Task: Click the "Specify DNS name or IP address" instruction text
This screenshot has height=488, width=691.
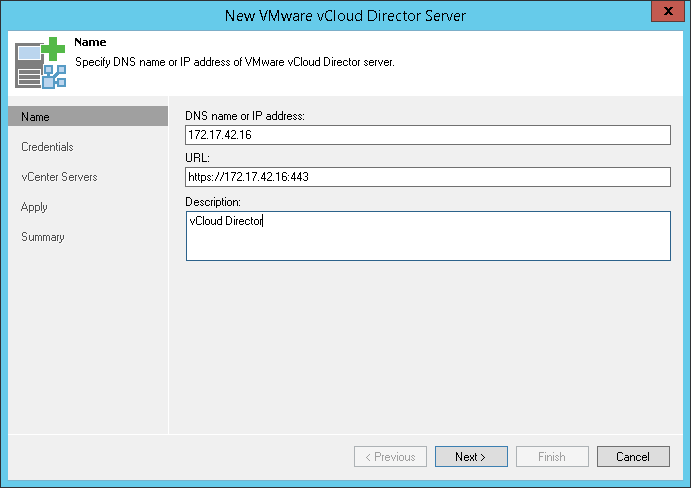Action: [235, 62]
